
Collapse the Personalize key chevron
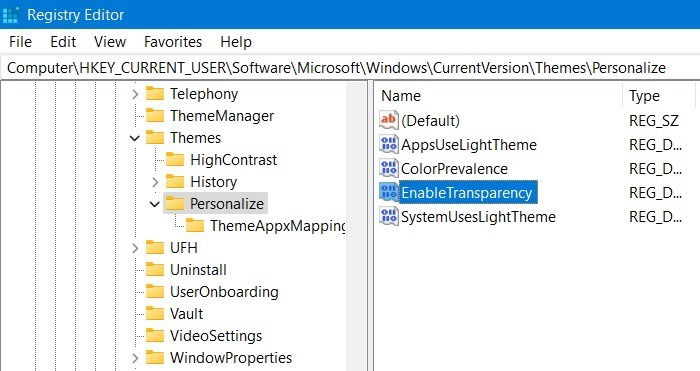(x=154, y=204)
